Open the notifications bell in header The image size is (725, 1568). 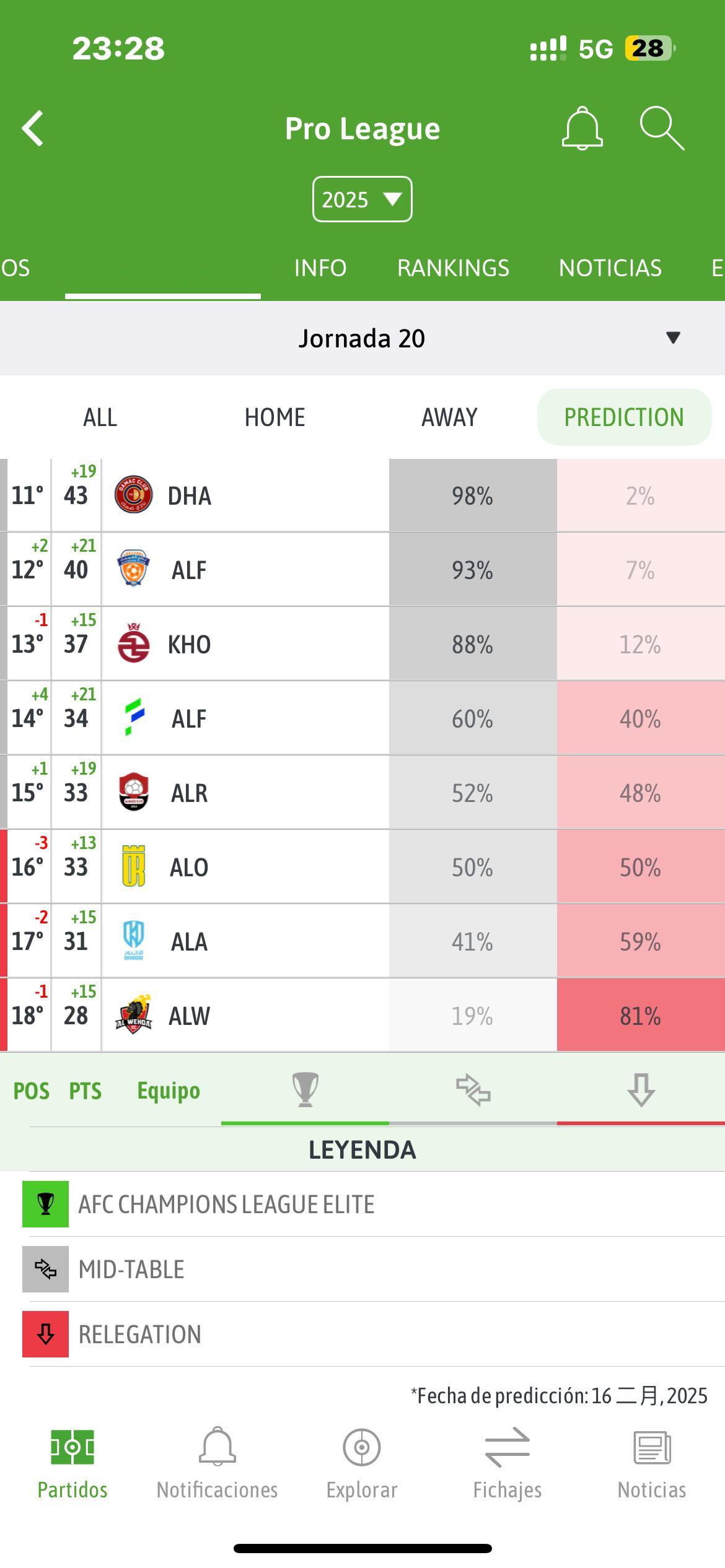click(x=582, y=128)
